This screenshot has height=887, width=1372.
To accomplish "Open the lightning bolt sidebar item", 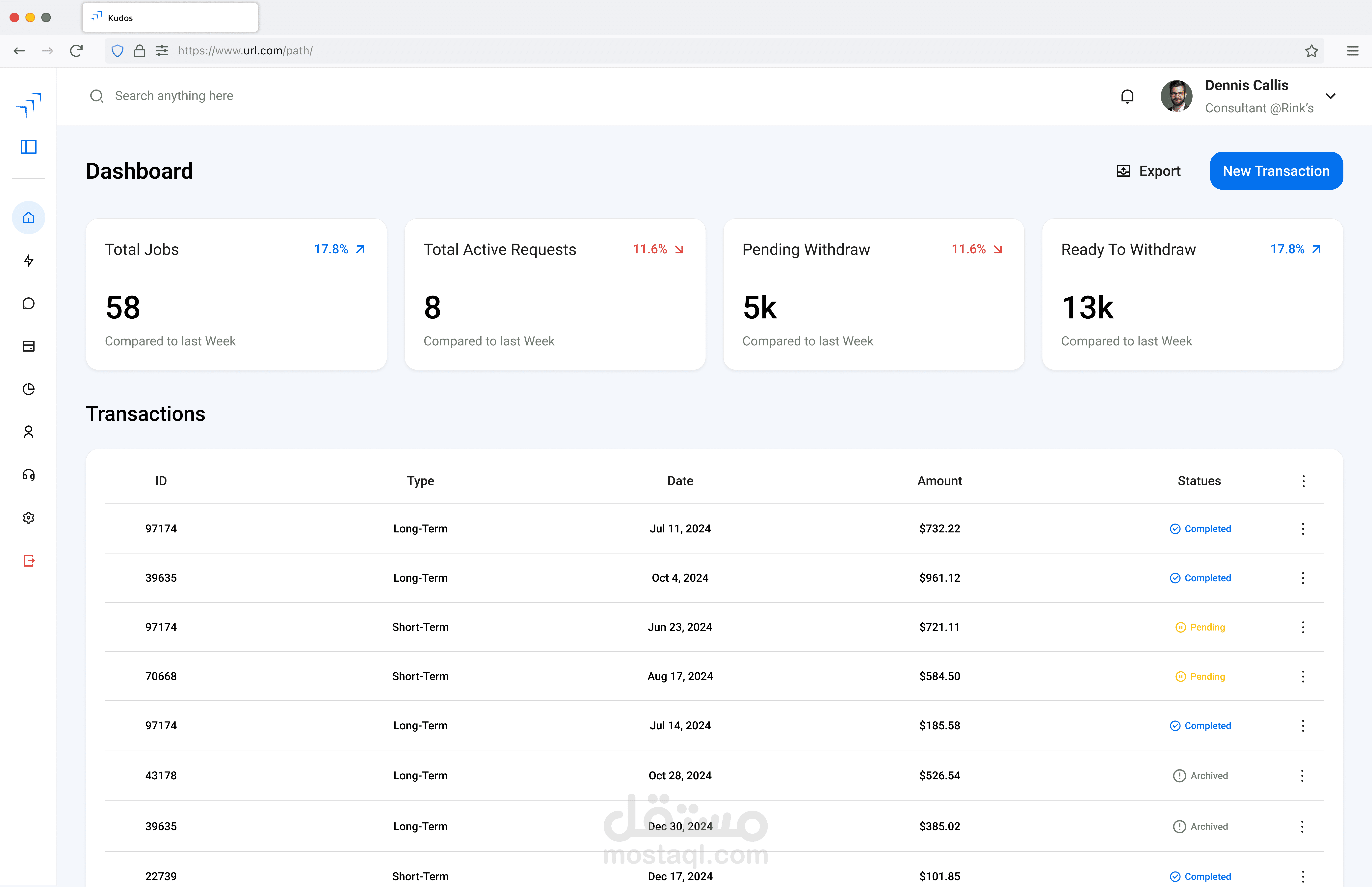I will 28,260.
